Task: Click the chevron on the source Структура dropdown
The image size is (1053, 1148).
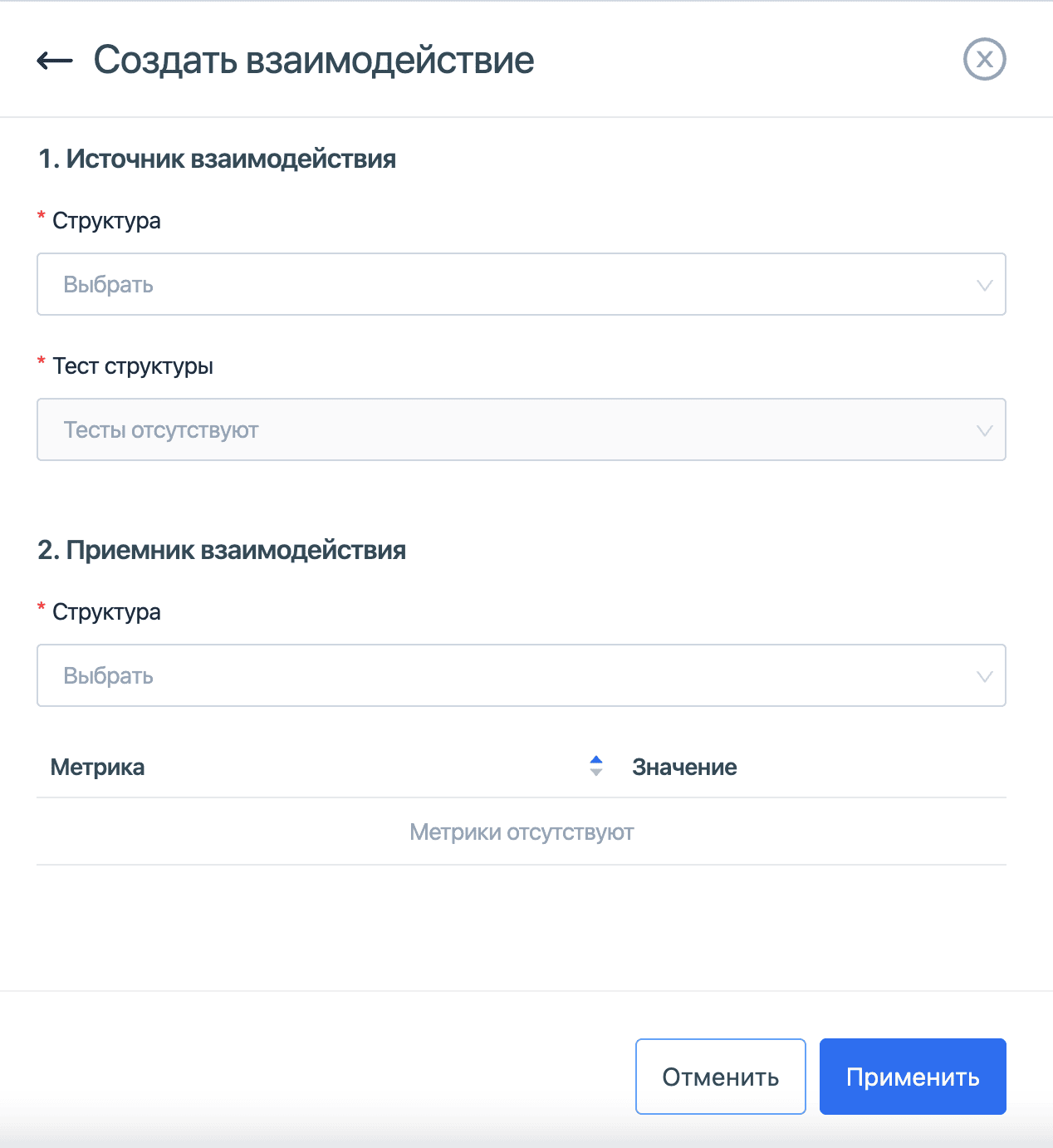Action: [985, 284]
